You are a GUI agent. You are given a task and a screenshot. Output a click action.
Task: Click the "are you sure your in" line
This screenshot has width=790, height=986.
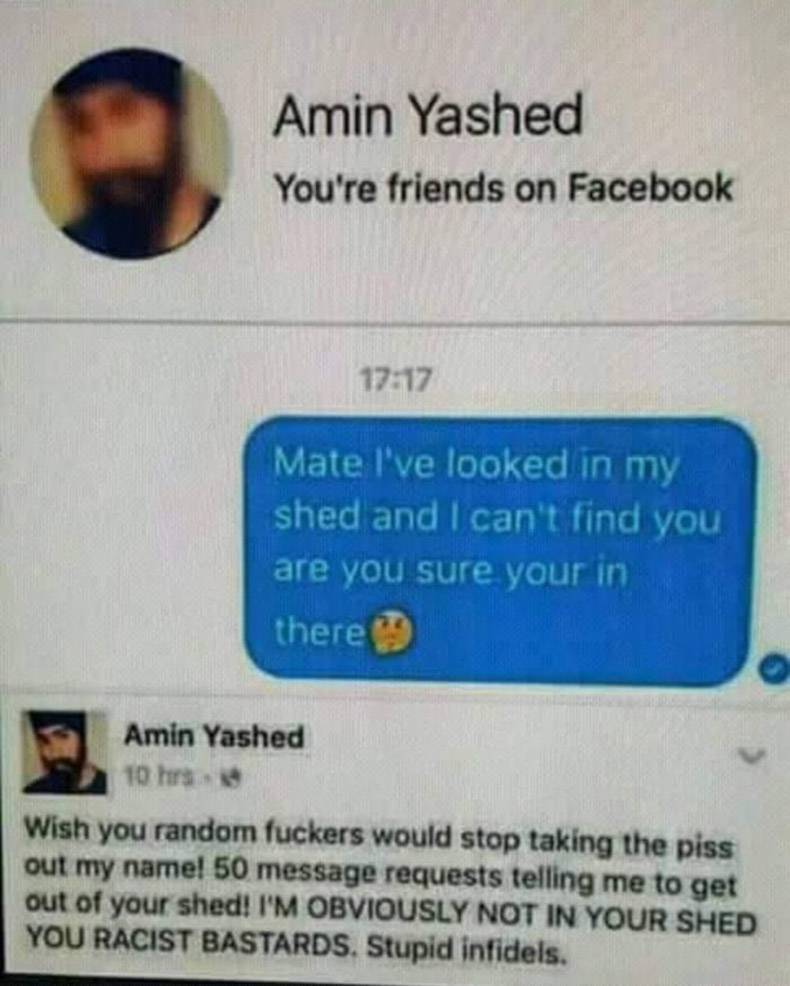point(450,571)
